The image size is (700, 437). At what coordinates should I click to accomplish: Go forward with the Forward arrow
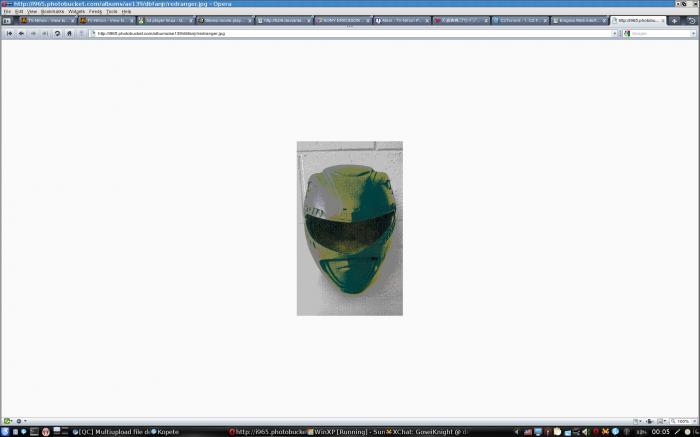coord(33,33)
